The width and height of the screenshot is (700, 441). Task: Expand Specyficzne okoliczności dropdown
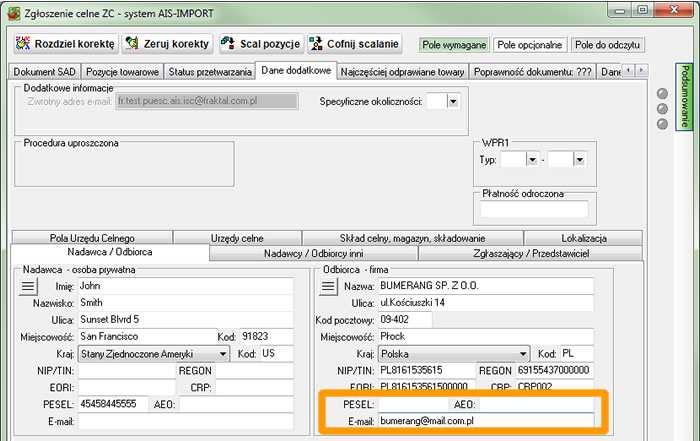453,102
